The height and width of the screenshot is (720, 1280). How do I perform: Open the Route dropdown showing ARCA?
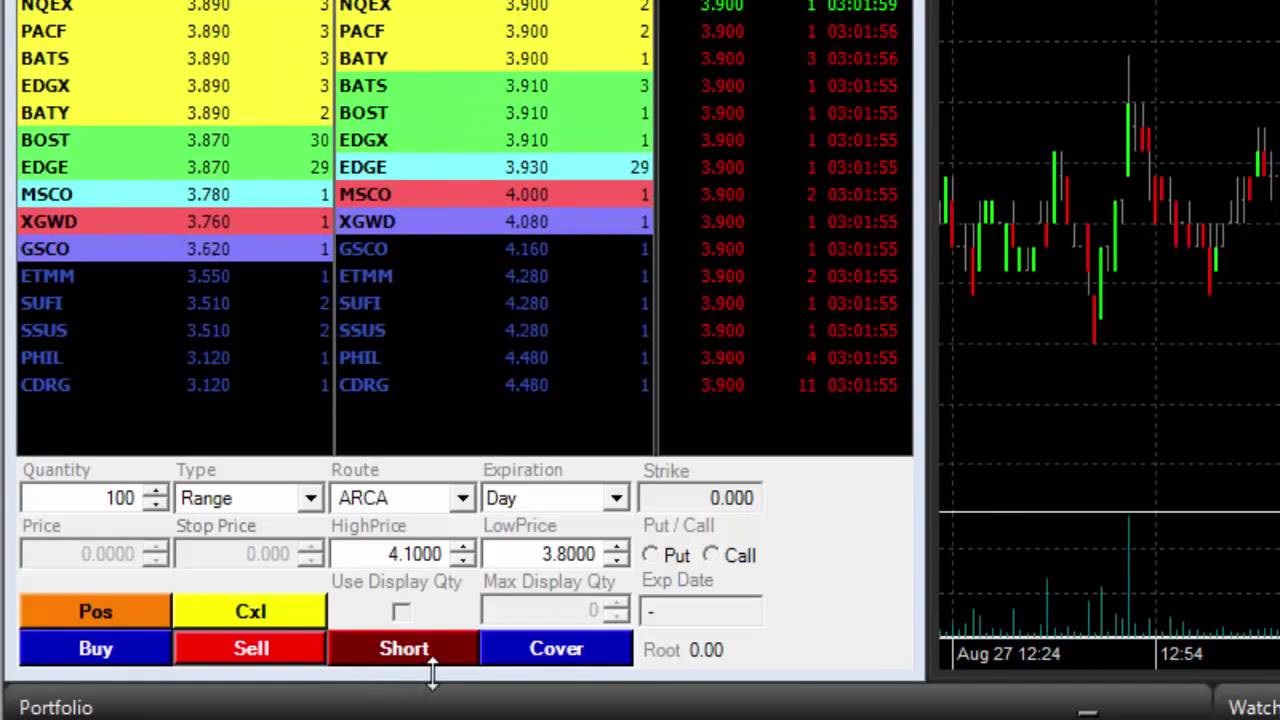tap(462, 498)
